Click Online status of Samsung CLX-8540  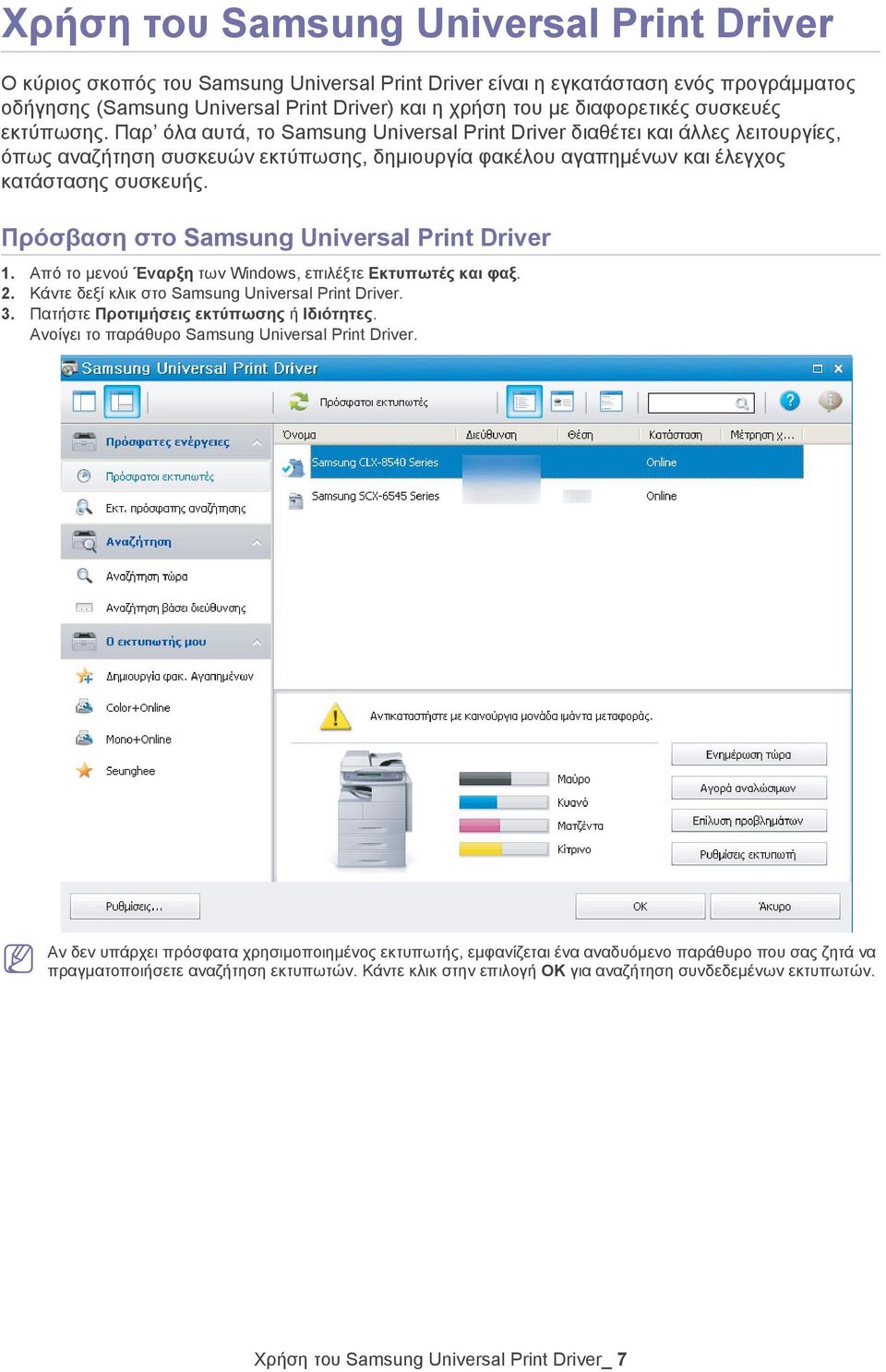pyautogui.click(x=661, y=463)
